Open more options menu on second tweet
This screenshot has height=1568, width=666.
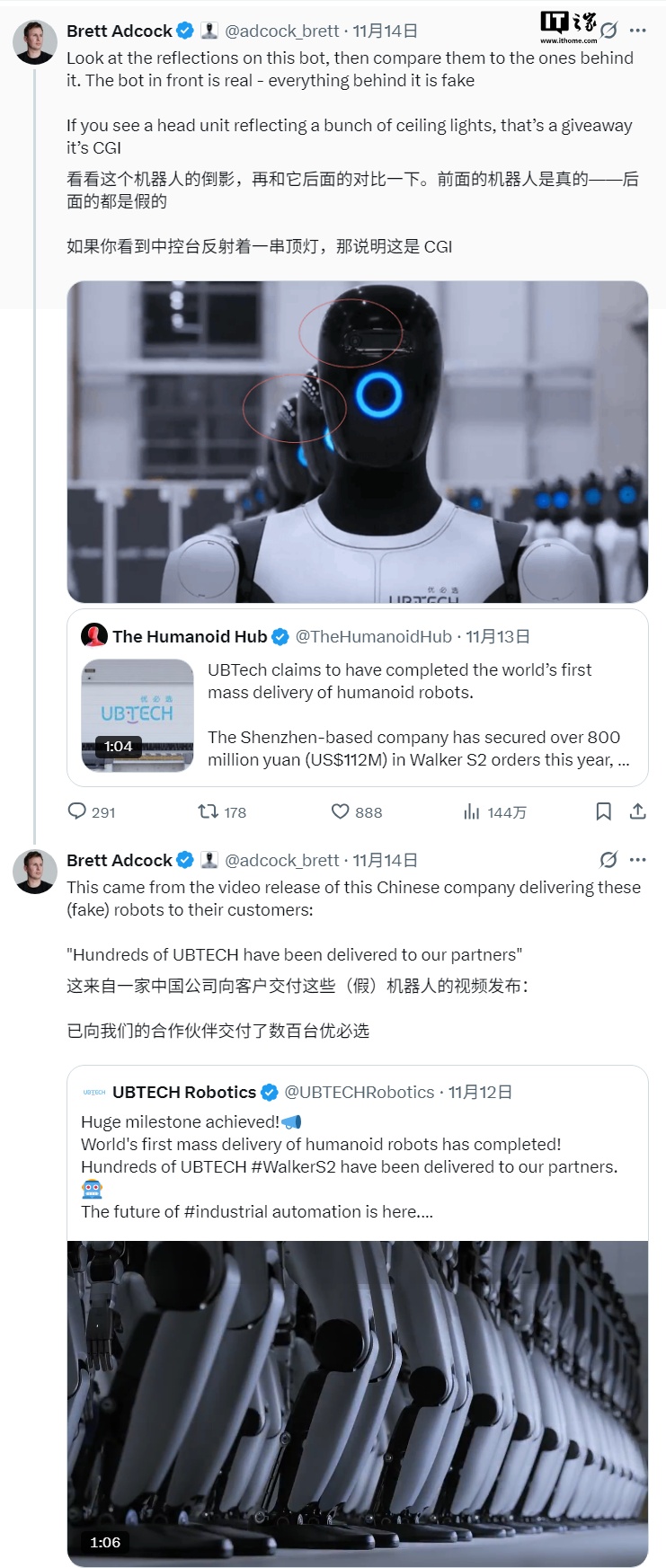[x=638, y=860]
